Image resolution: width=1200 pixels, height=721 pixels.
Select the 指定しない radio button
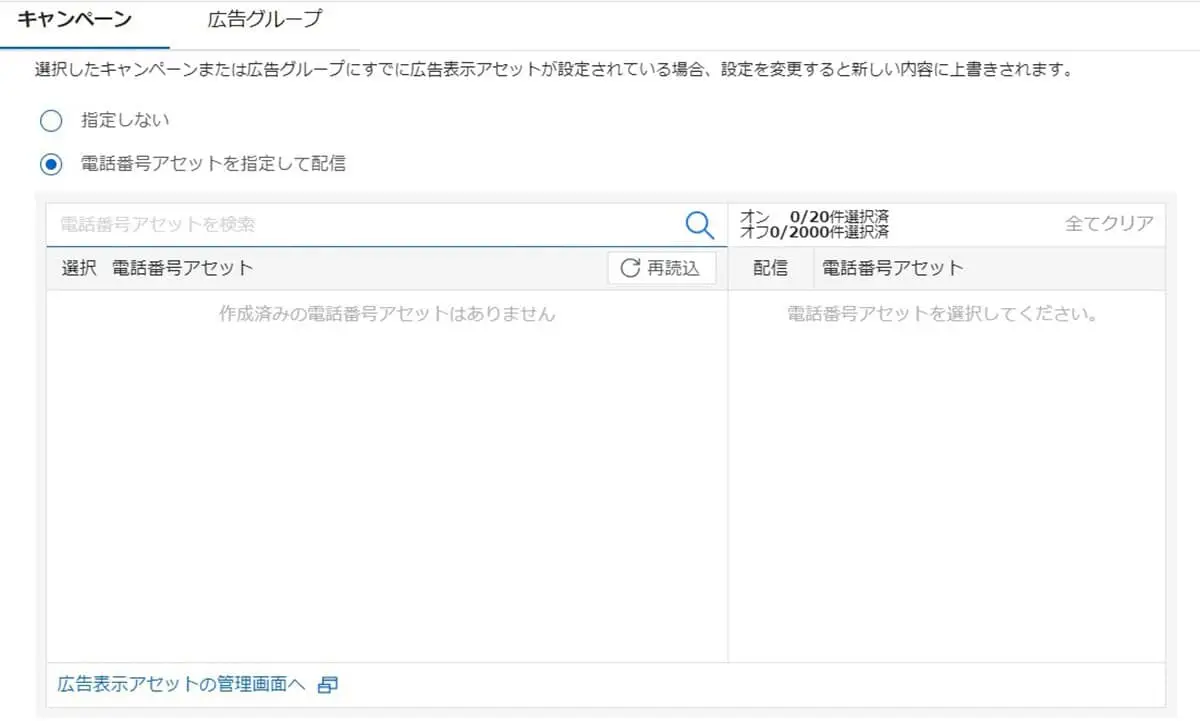[50, 120]
